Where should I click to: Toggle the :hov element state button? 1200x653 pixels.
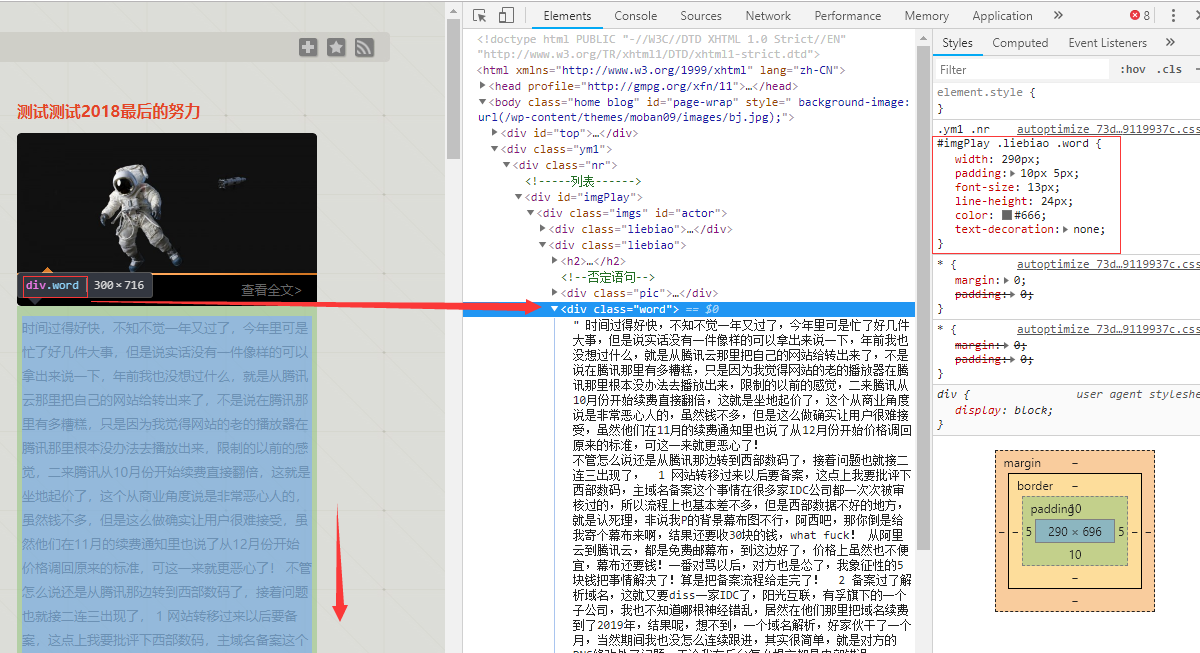1133,69
